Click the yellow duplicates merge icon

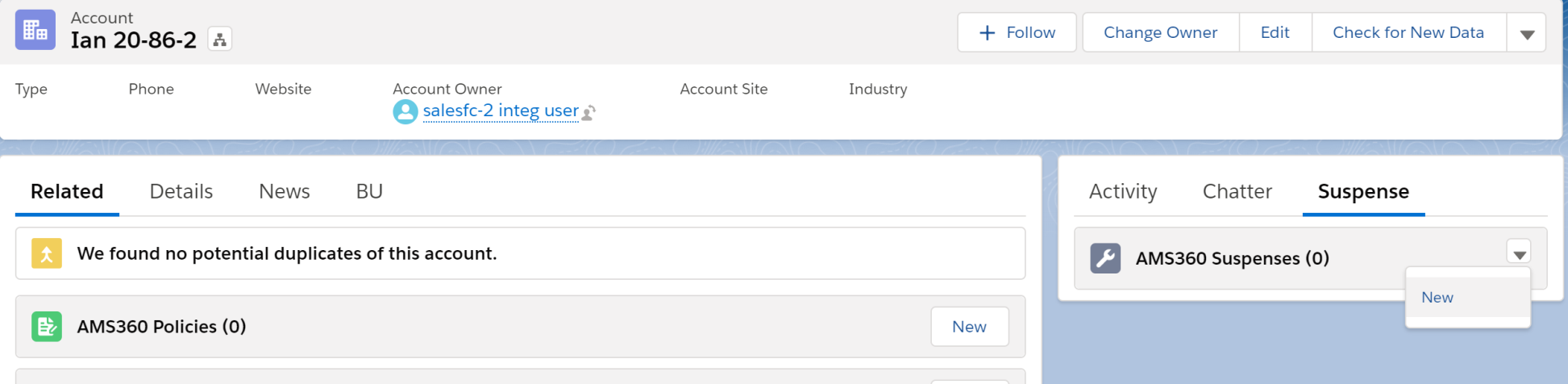click(x=47, y=253)
